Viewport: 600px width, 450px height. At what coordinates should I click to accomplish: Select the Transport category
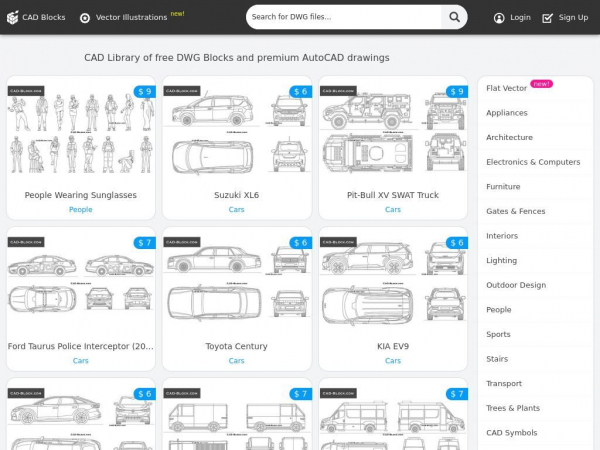coord(504,383)
